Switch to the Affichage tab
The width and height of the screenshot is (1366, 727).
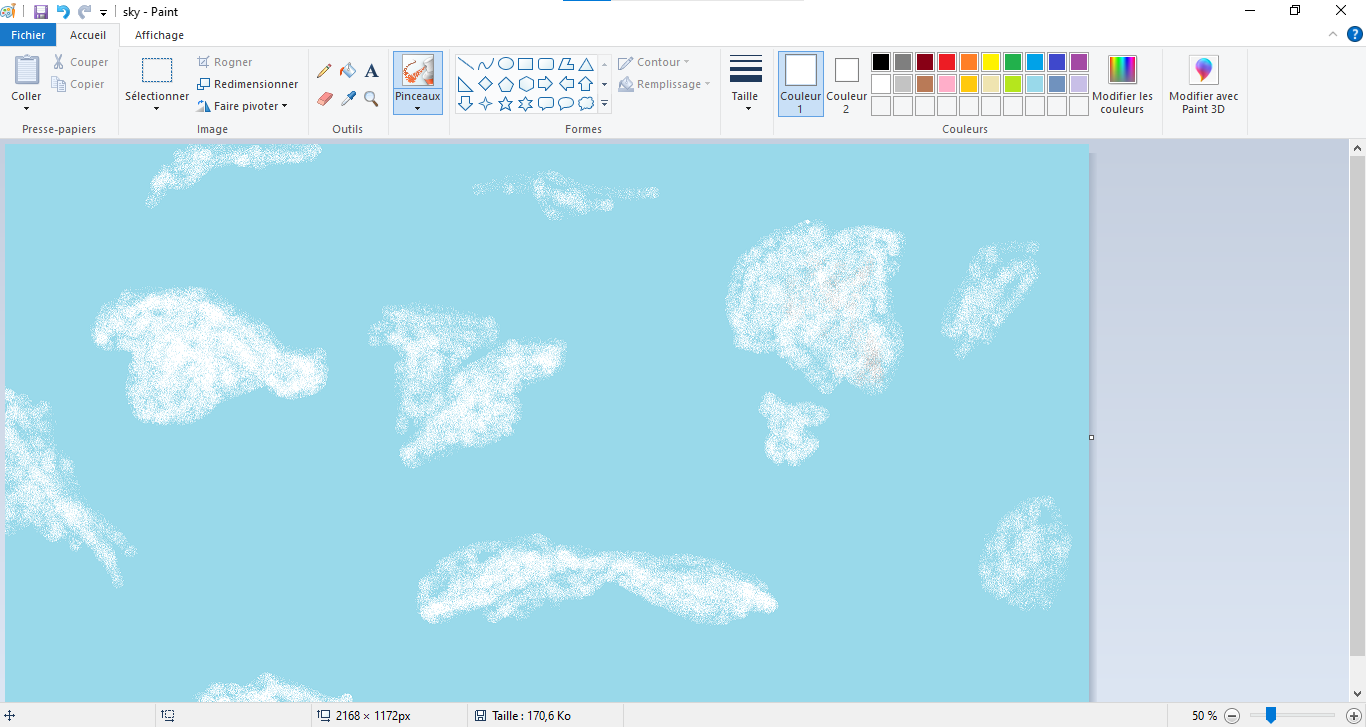(159, 34)
